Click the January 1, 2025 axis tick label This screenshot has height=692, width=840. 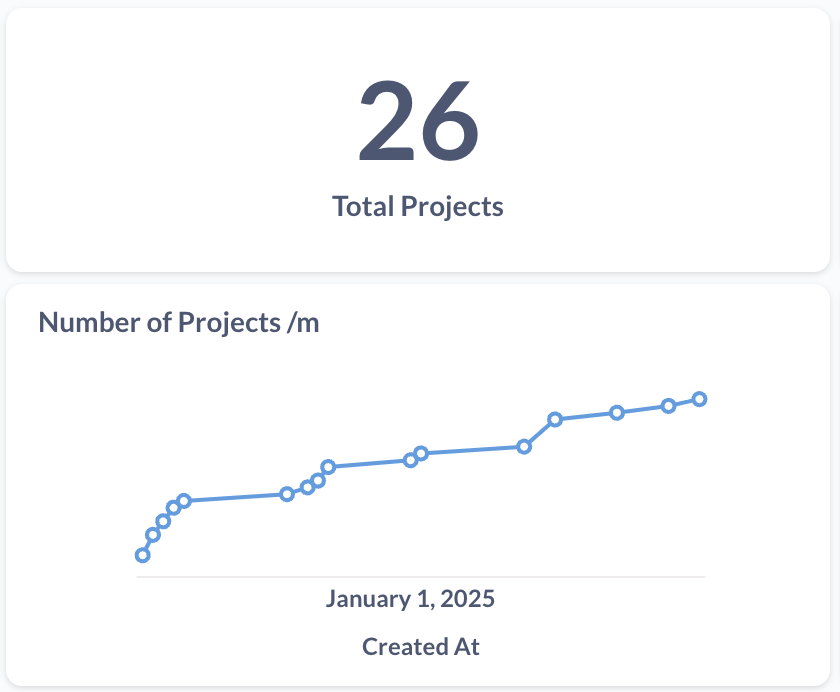[410, 599]
